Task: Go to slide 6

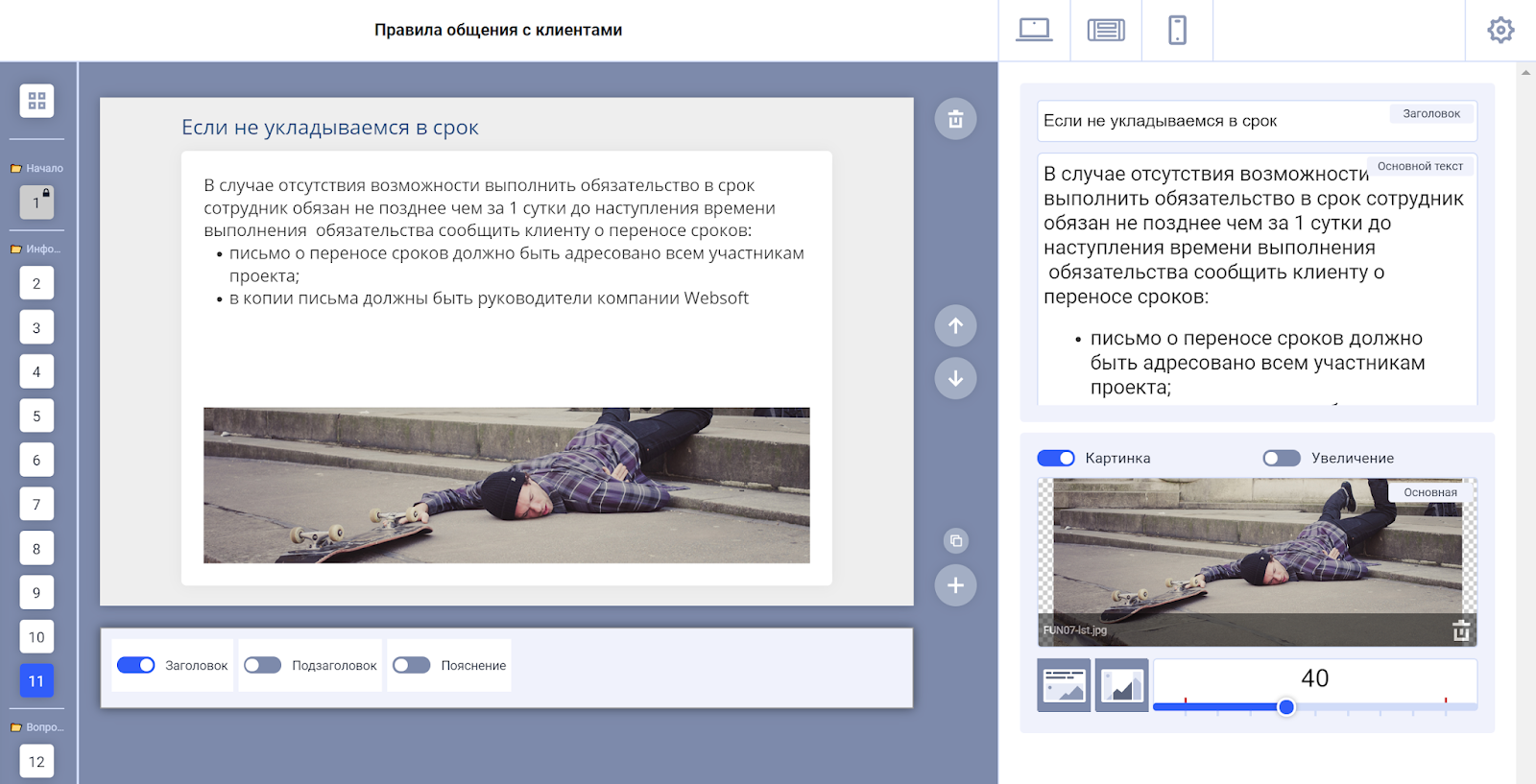Action: (x=36, y=460)
